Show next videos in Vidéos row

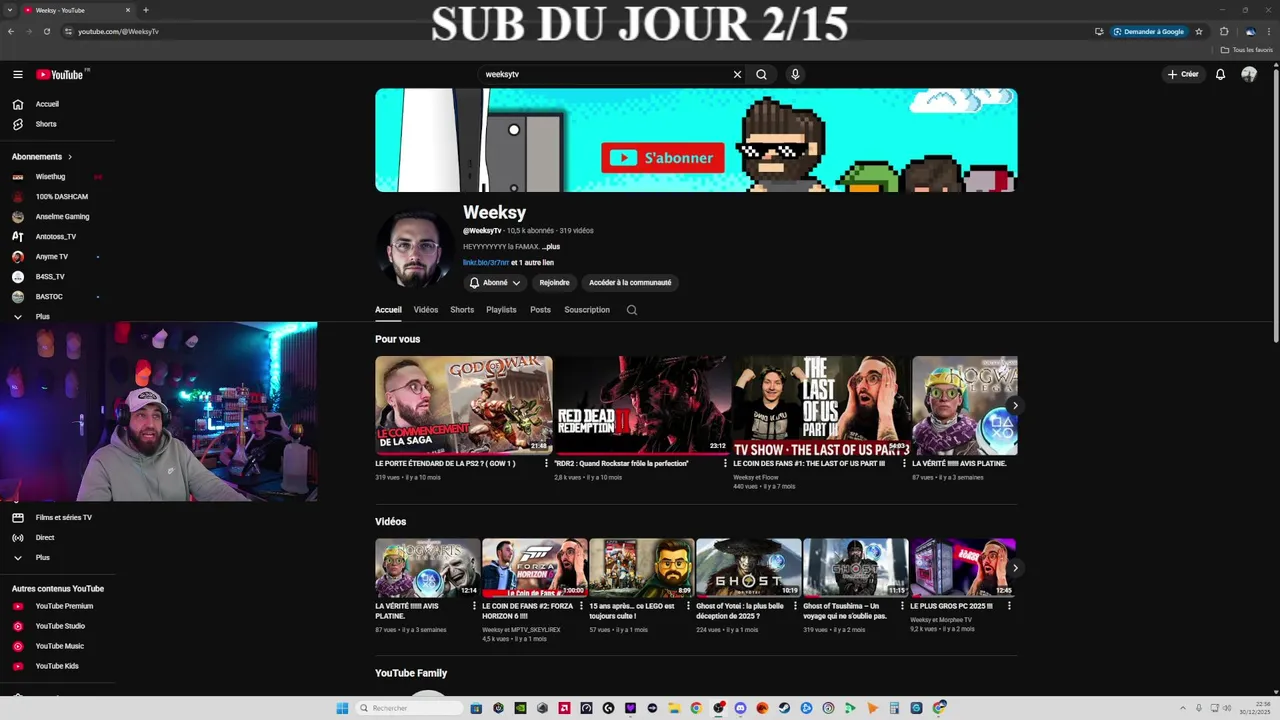[x=1014, y=568]
